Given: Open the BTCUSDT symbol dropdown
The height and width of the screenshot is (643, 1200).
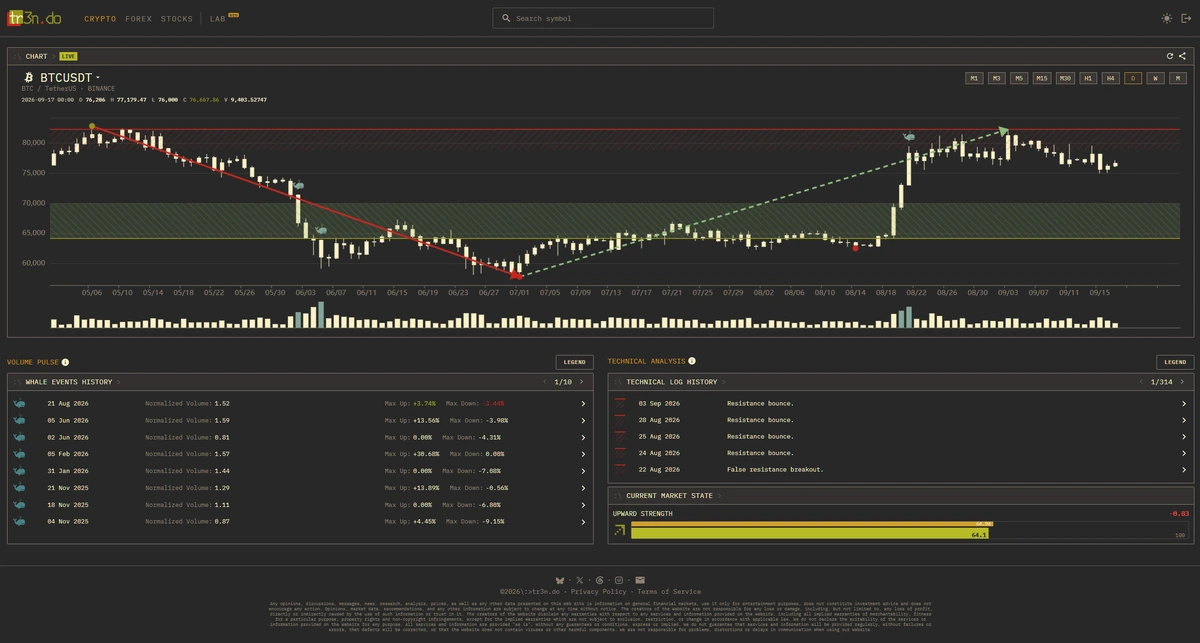Looking at the screenshot, I should (x=70, y=77).
